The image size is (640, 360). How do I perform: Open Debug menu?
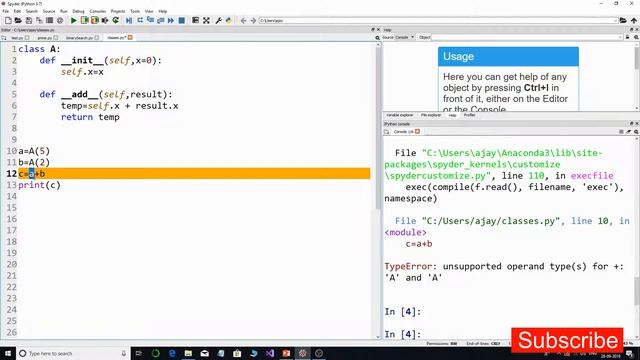(78, 11)
